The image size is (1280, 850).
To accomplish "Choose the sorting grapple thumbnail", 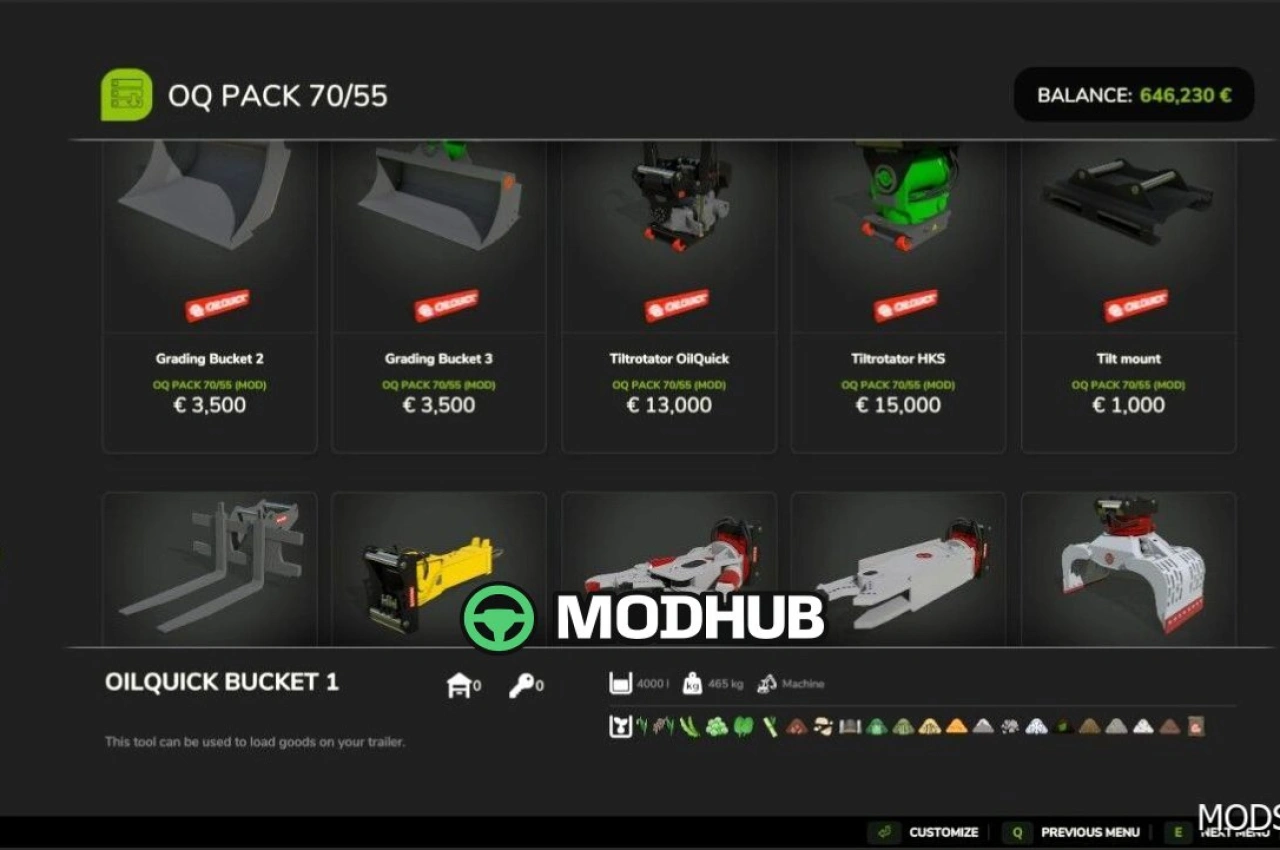I will tap(1128, 568).
